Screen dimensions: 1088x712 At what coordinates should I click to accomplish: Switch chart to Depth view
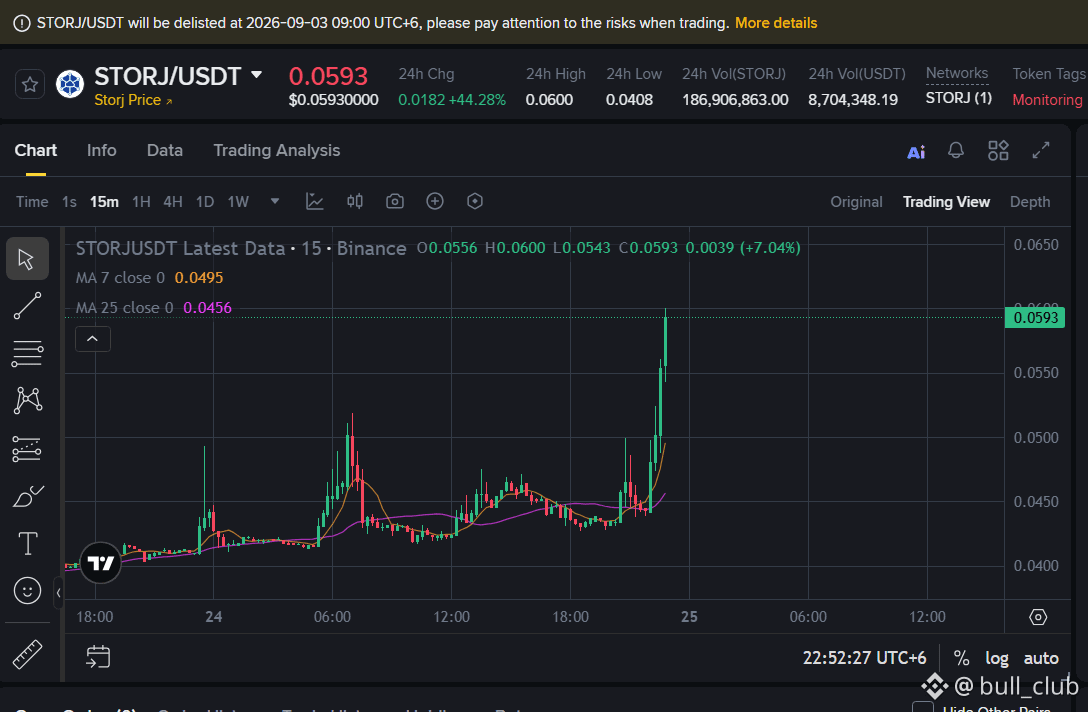1030,202
